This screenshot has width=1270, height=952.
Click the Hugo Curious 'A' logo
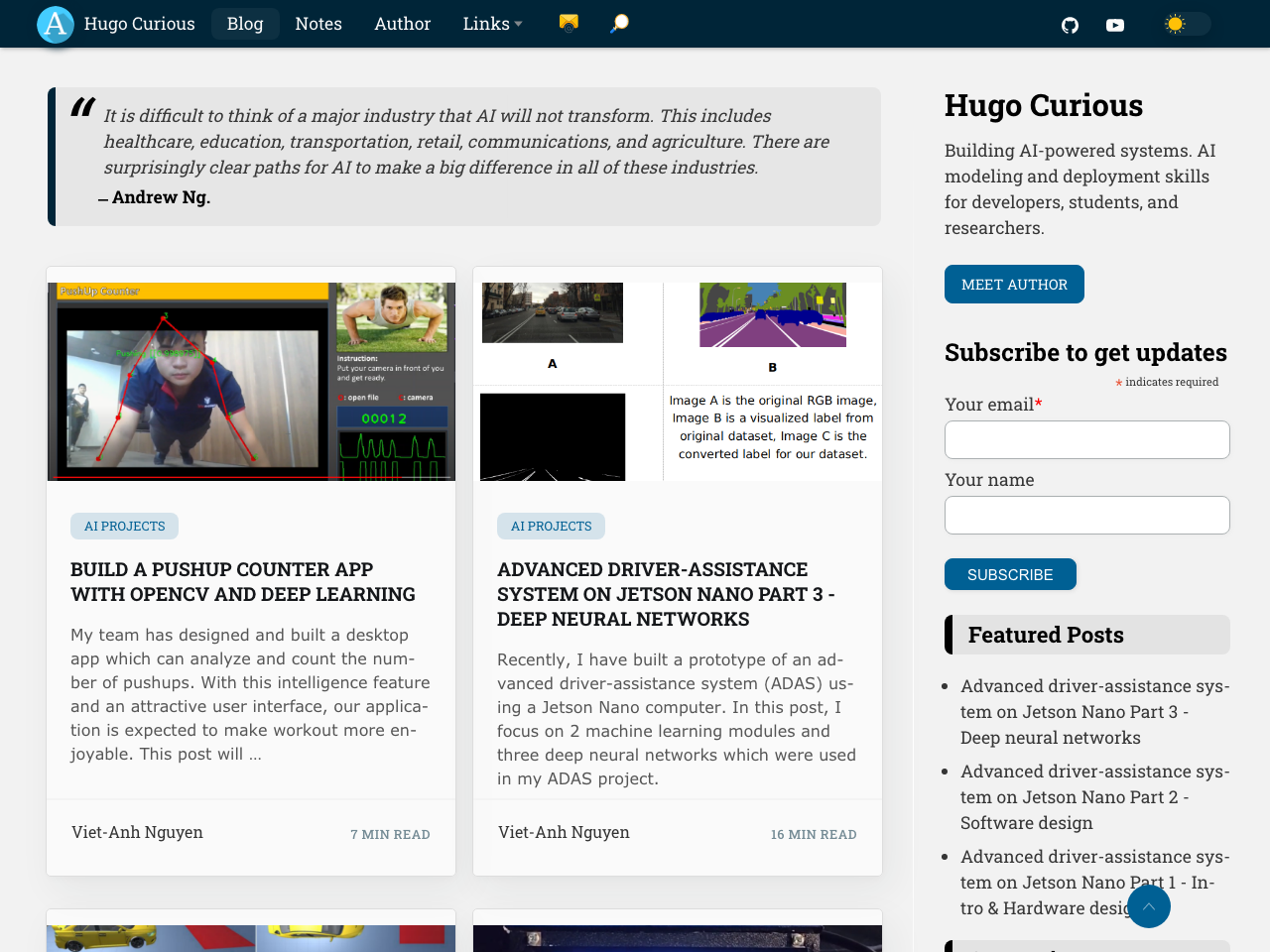click(55, 24)
